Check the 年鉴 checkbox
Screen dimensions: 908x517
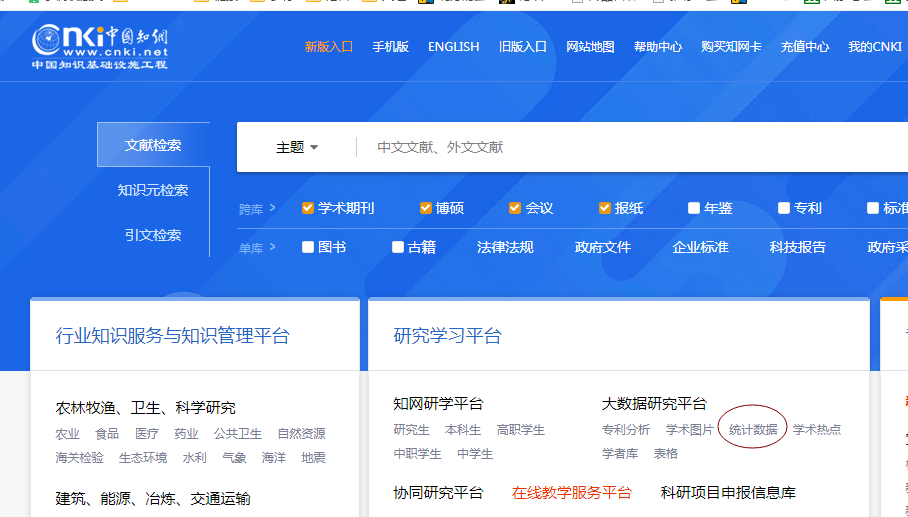694,208
